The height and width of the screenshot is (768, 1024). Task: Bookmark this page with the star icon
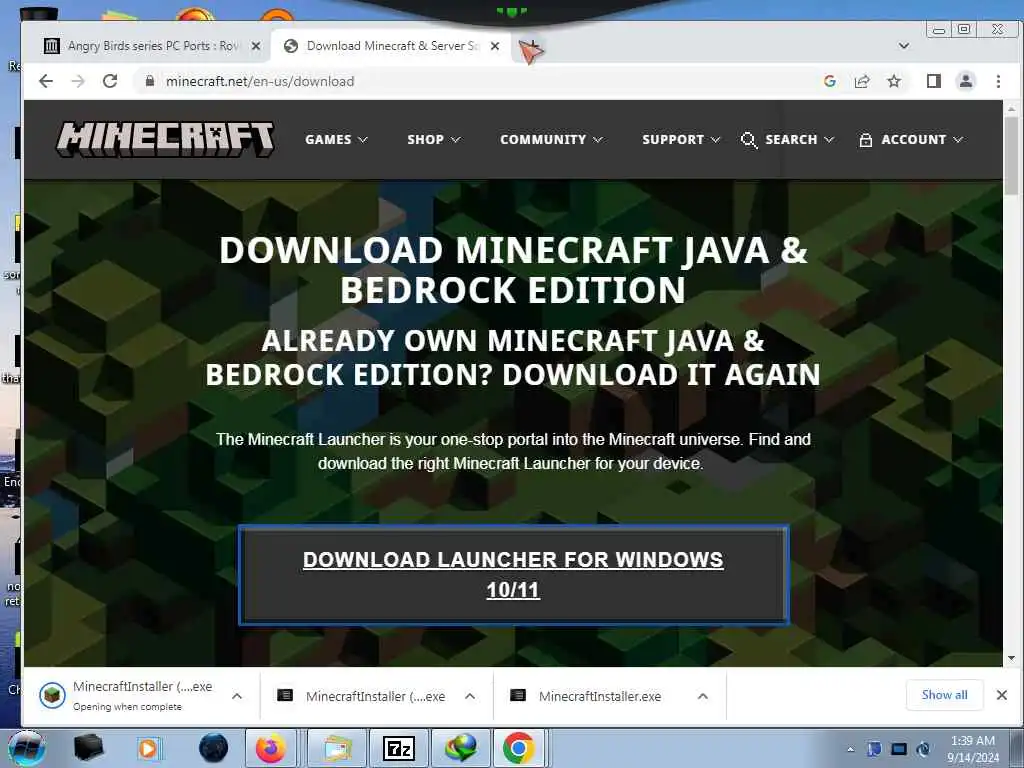[894, 81]
